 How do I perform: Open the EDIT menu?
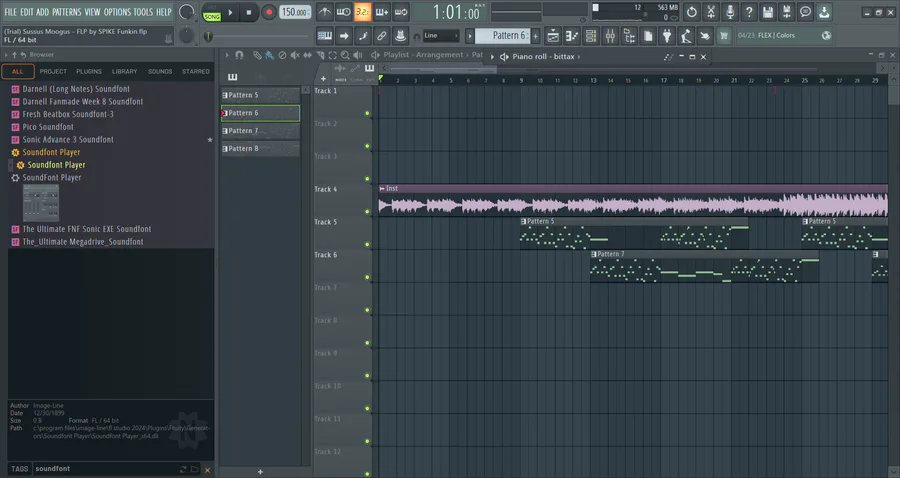26,12
